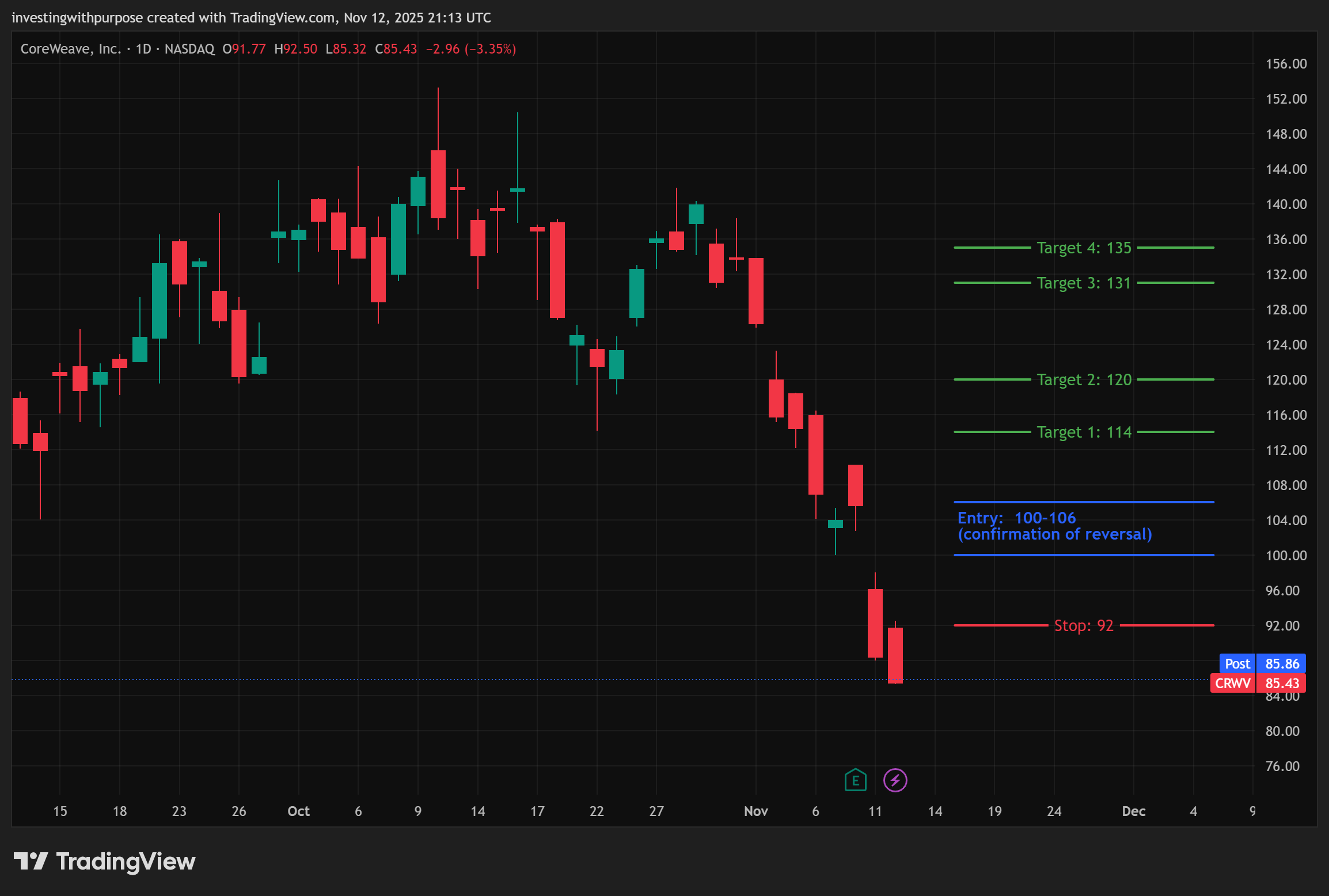Viewport: 1329px width, 896px height.
Task: Click the tall red candle at the October peak
Action: (x=438, y=184)
